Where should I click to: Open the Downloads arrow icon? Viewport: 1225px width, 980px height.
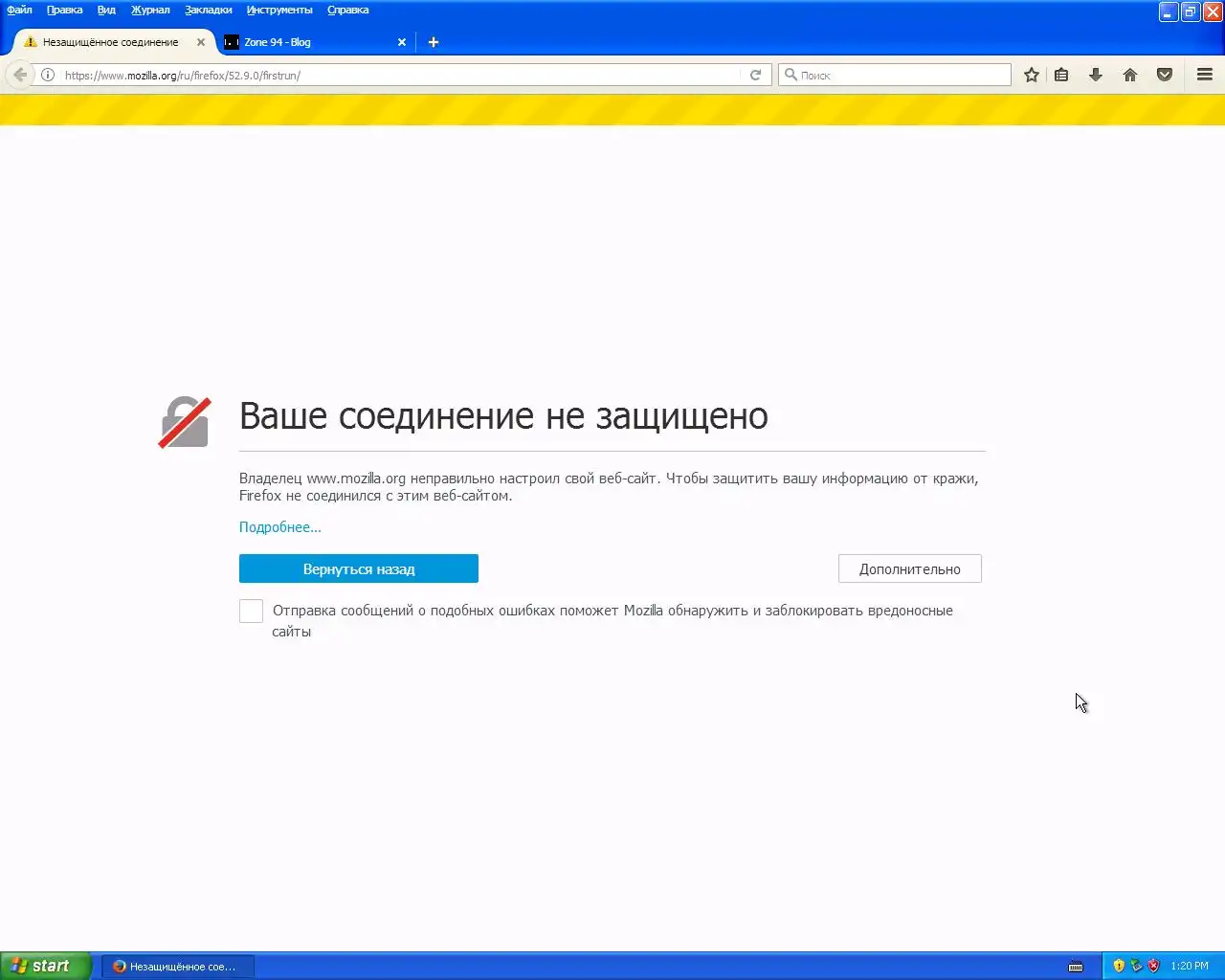click(1096, 75)
